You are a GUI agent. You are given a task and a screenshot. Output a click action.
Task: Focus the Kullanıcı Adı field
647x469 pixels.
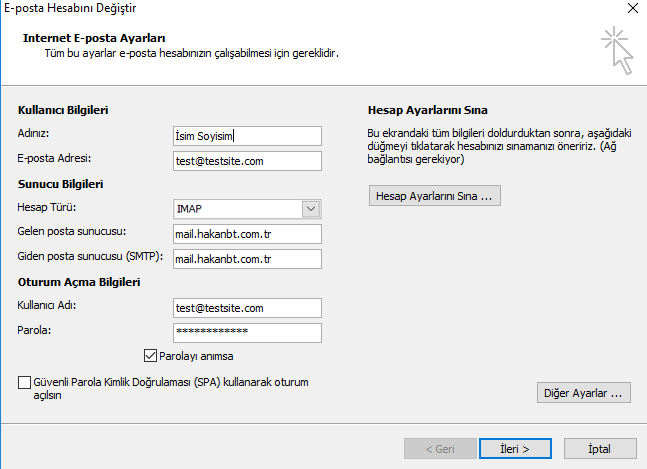click(247, 308)
